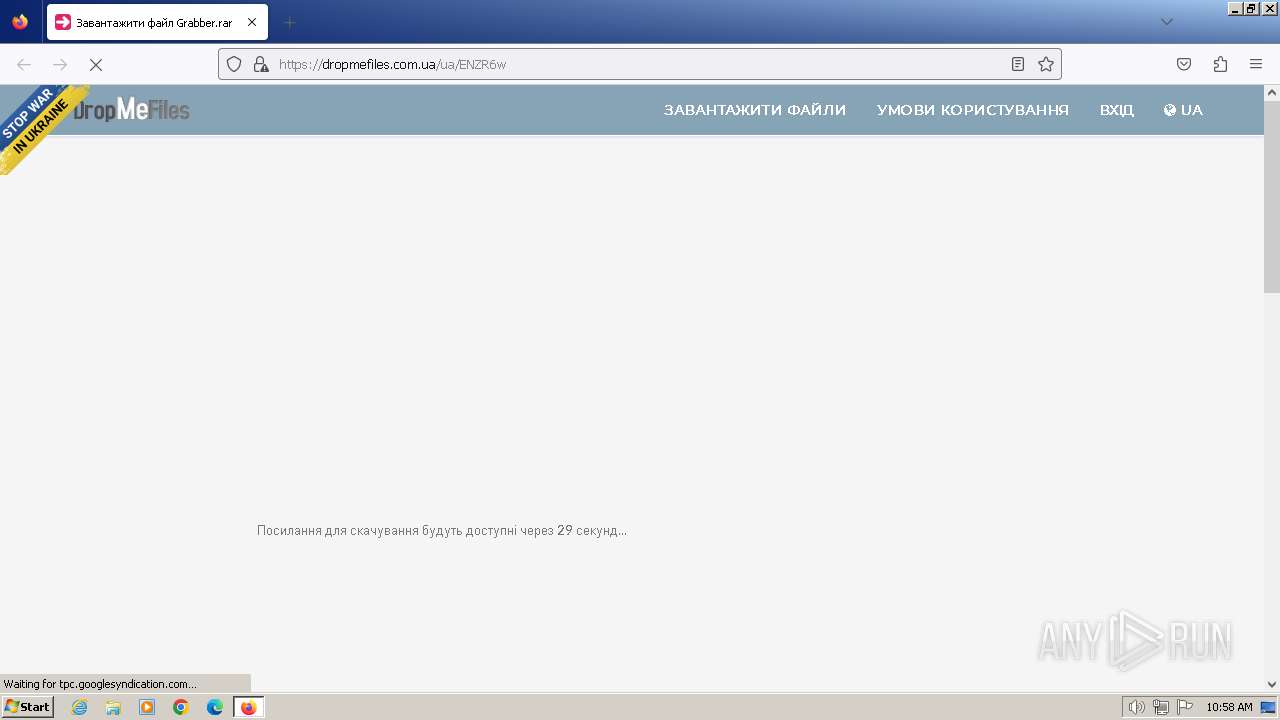This screenshot has height=720, width=1280.
Task: Restore down the Firefox window
Action: coord(1252,8)
